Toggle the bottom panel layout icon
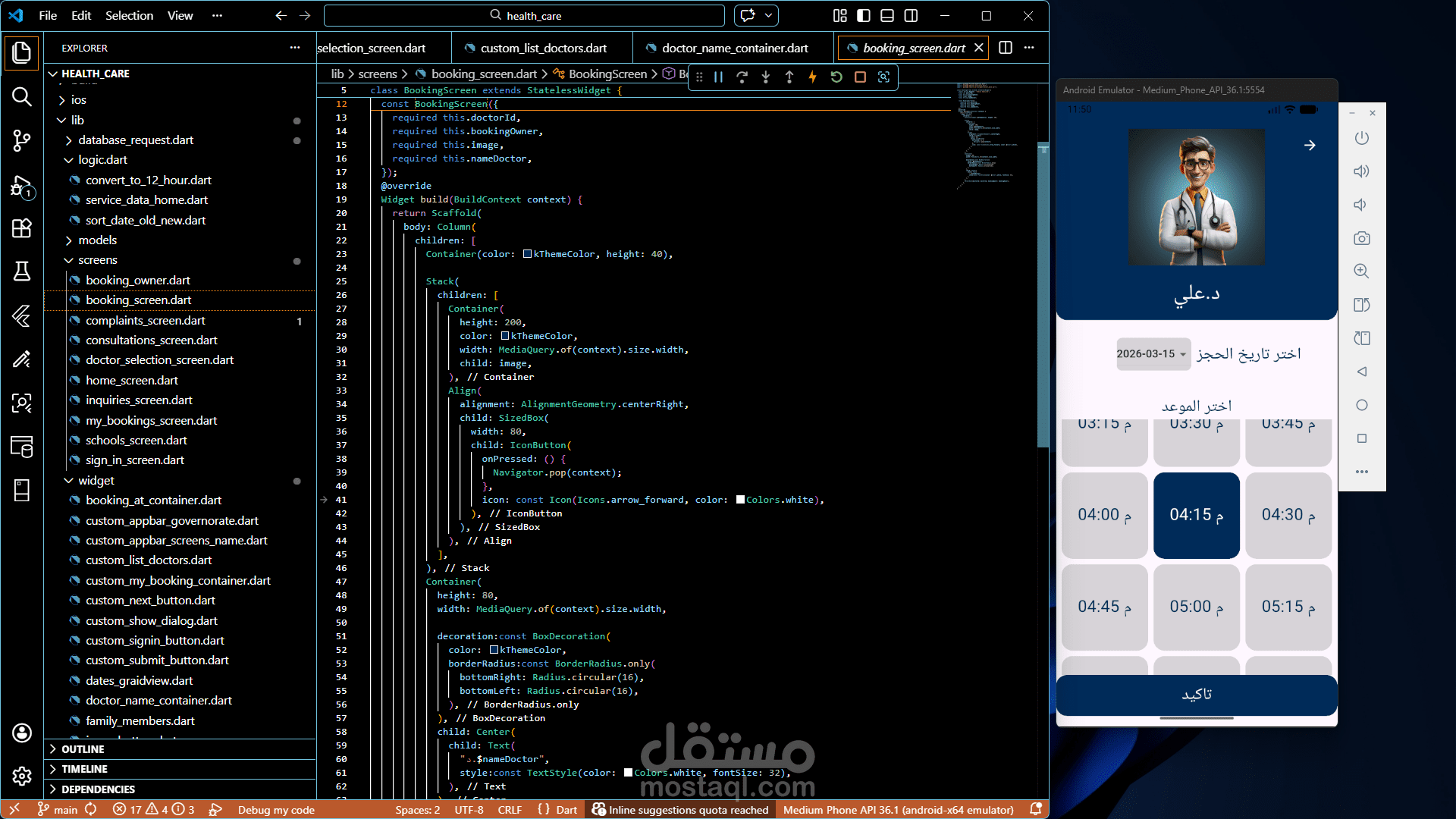The image size is (1456, 819). pyautogui.click(x=887, y=15)
